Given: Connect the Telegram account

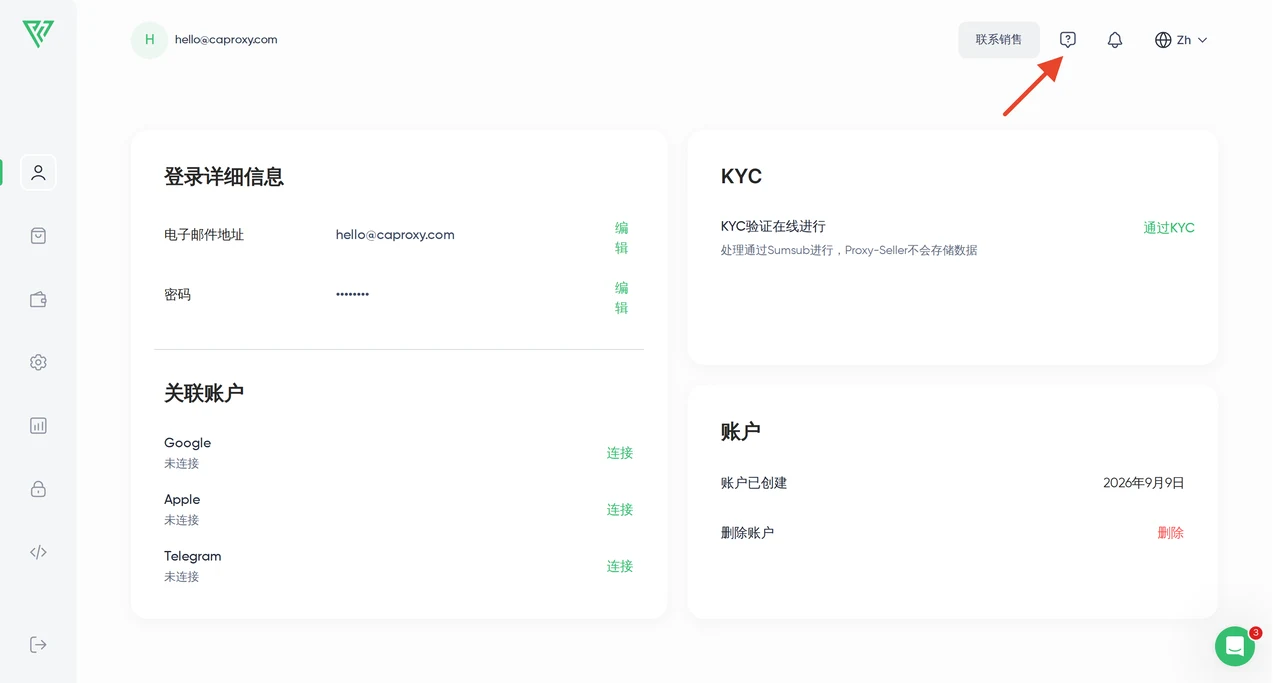Looking at the screenshot, I should point(620,566).
